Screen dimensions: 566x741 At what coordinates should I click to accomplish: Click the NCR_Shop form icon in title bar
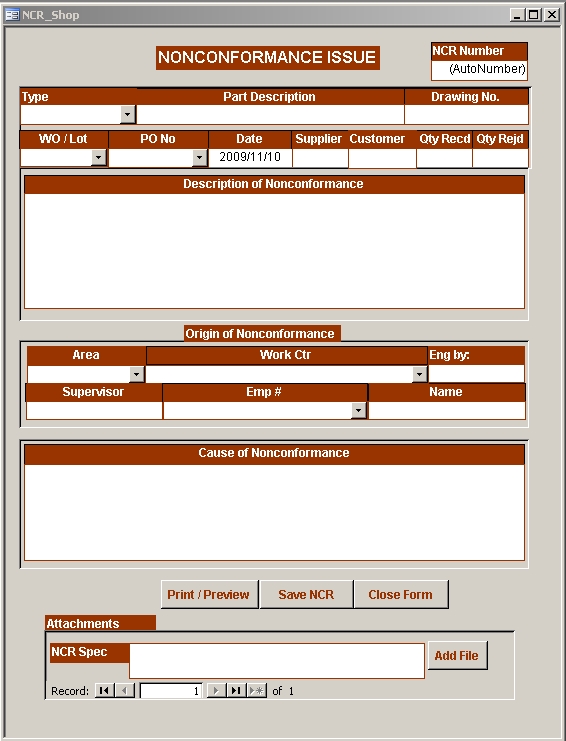point(12,15)
